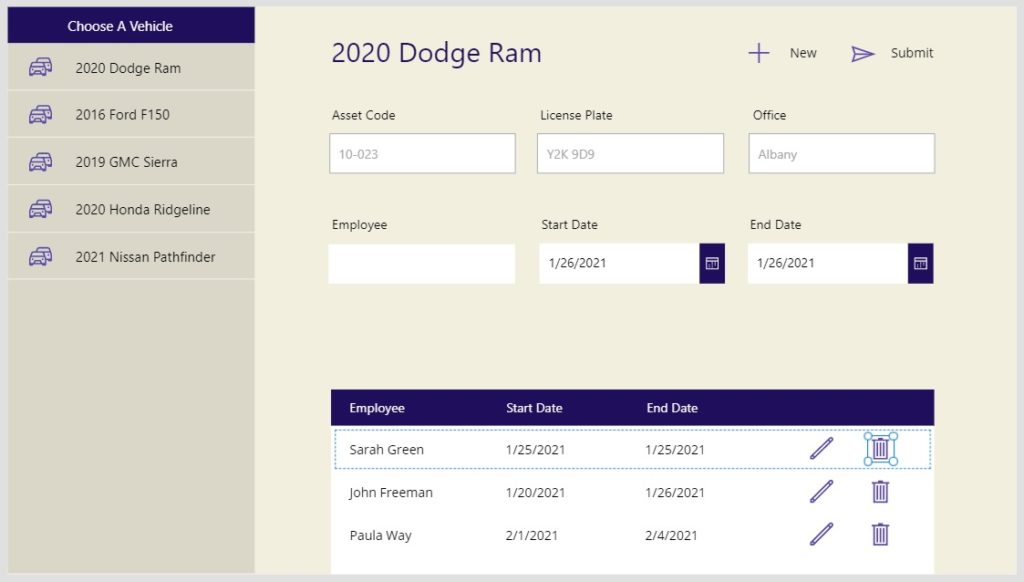Image resolution: width=1024 pixels, height=582 pixels.
Task: Click the End Date value 1/26/2021
Action: (786, 263)
